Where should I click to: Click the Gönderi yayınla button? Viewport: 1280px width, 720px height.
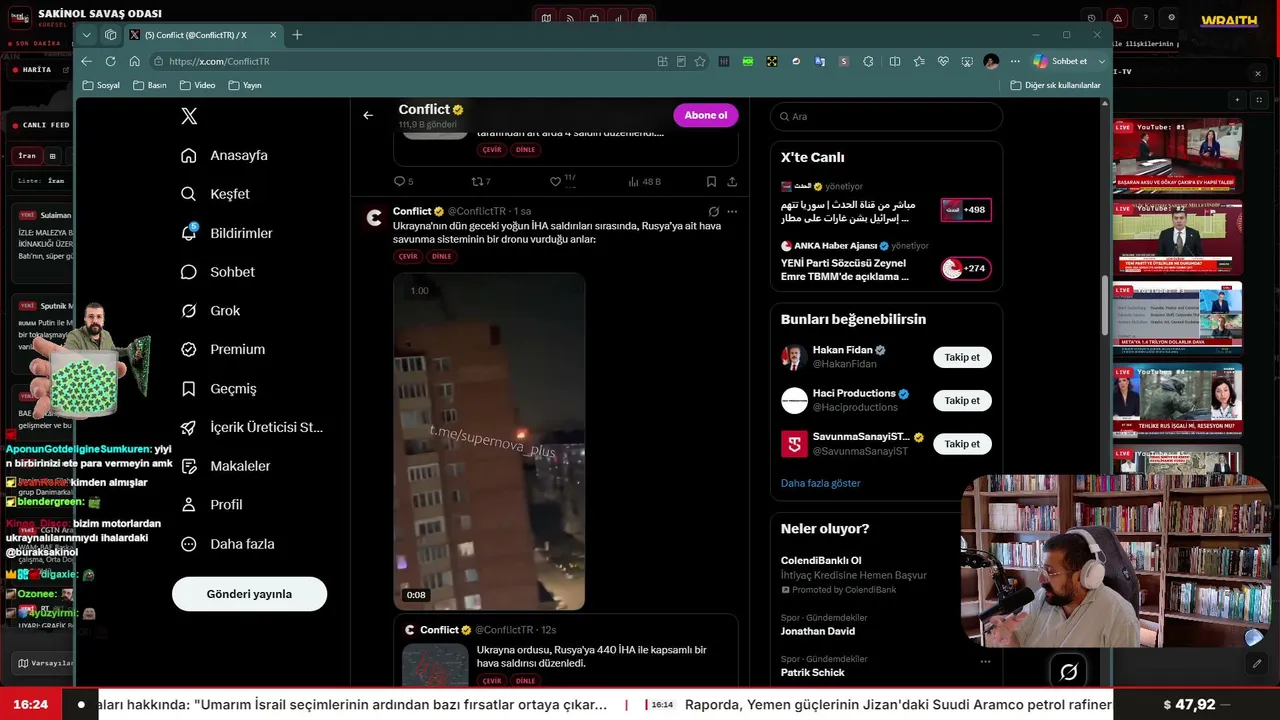pos(249,594)
